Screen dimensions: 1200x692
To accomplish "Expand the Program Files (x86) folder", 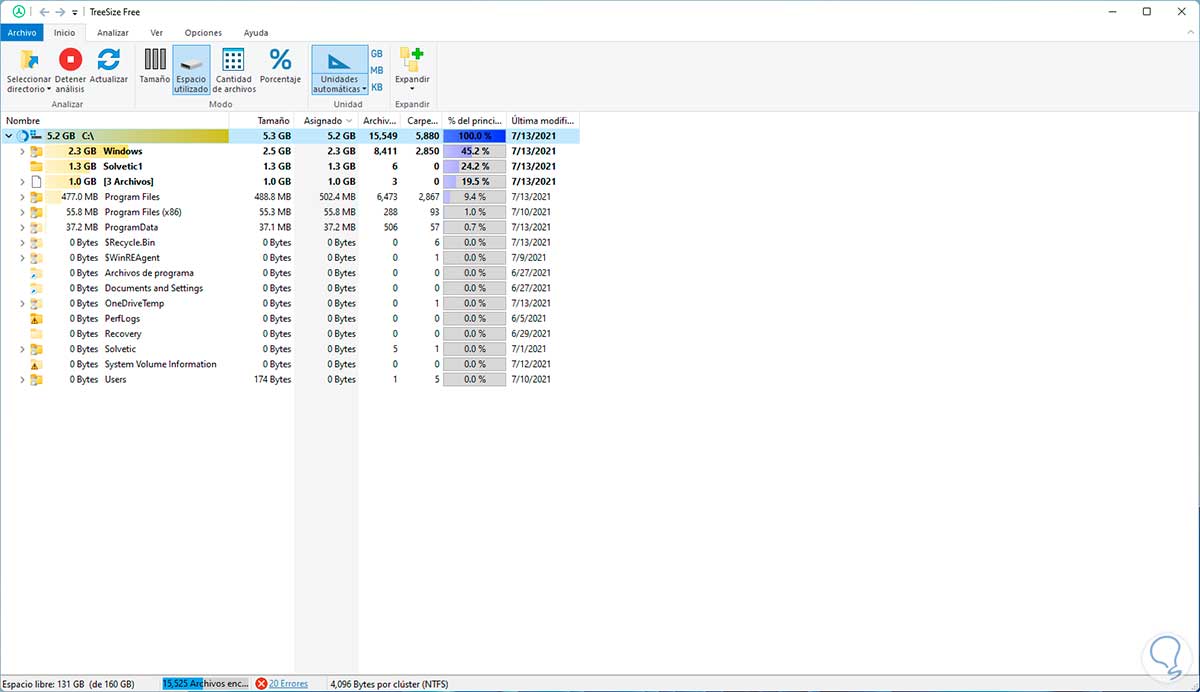I will pos(23,212).
